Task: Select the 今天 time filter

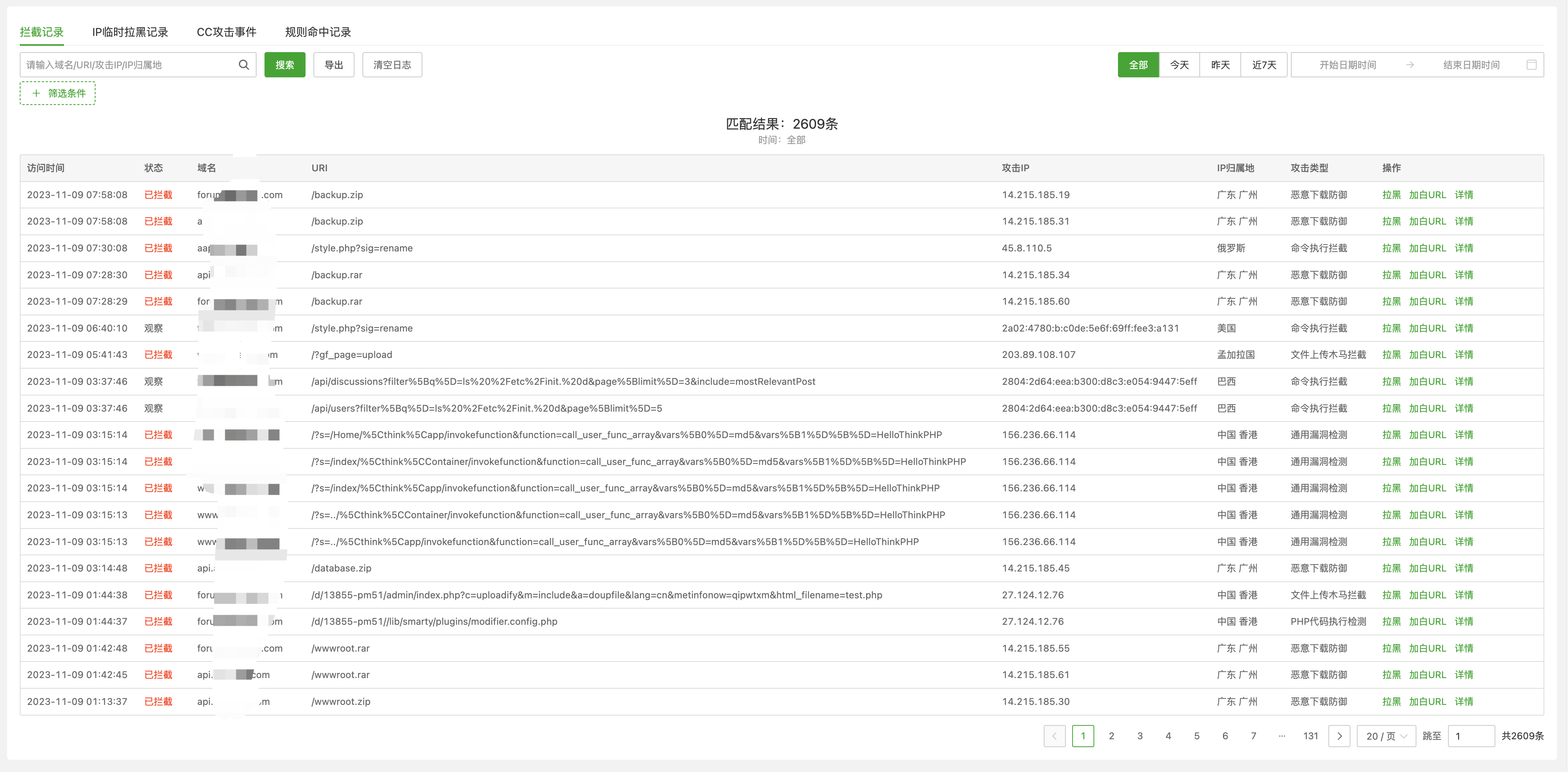Action: [1179, 65]
